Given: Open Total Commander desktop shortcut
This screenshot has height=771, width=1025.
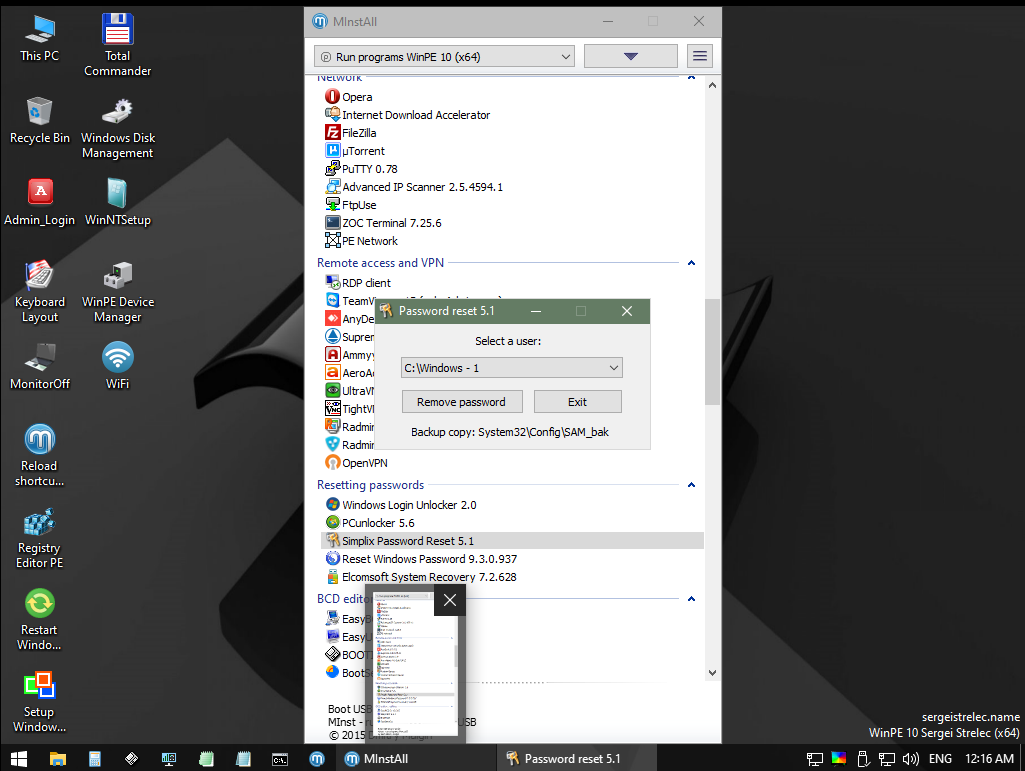Looking at the screenshot, I should (x=118, y=45).
